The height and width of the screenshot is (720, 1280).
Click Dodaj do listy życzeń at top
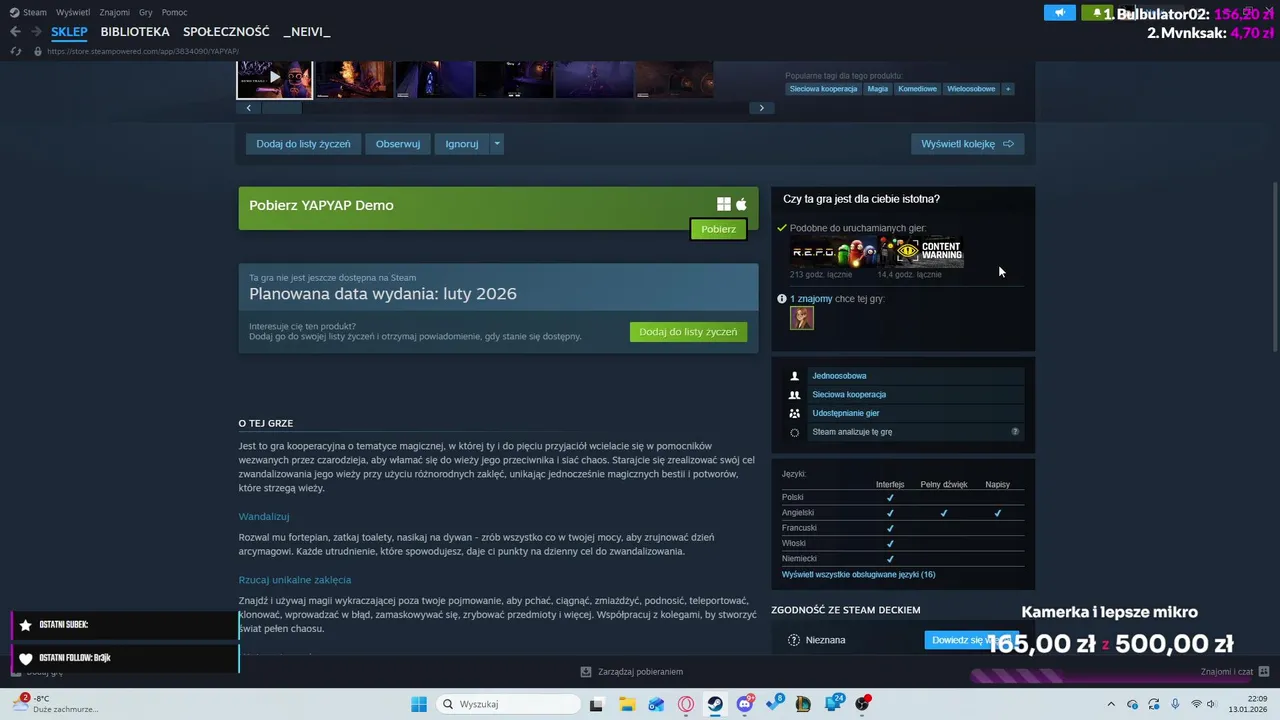[303, 144]
